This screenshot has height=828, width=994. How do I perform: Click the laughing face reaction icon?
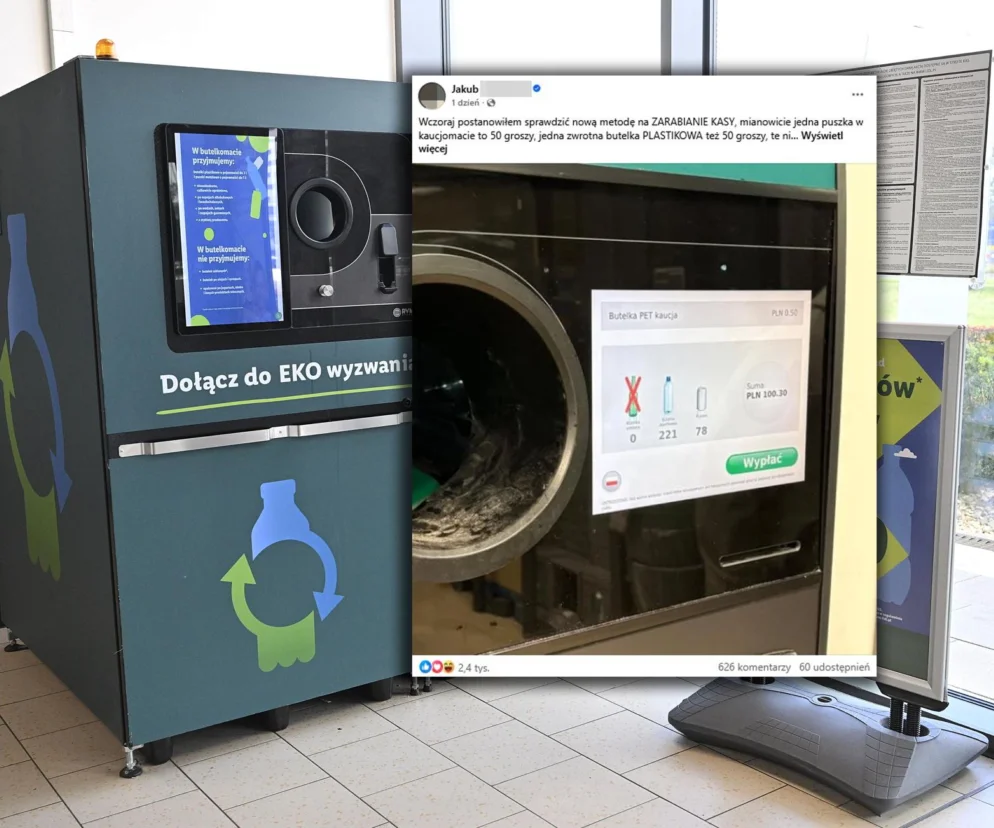[445, 666]
